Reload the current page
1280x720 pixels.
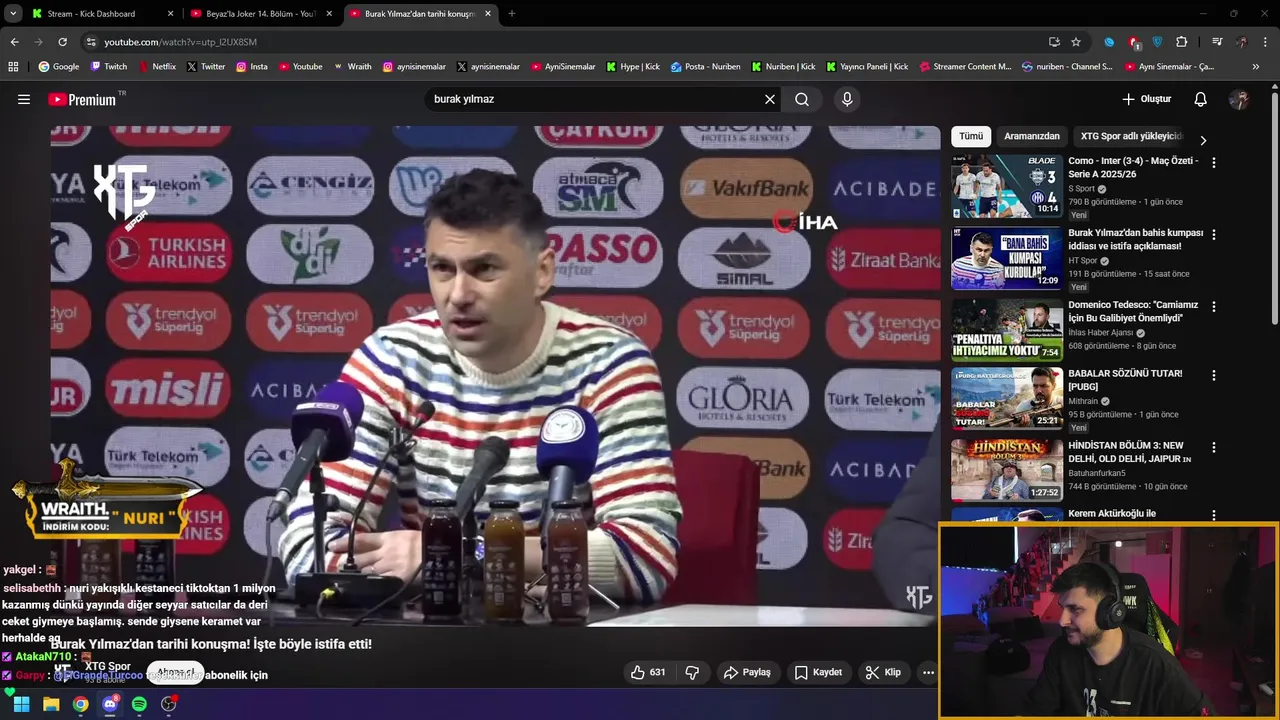tap(62, 42)
